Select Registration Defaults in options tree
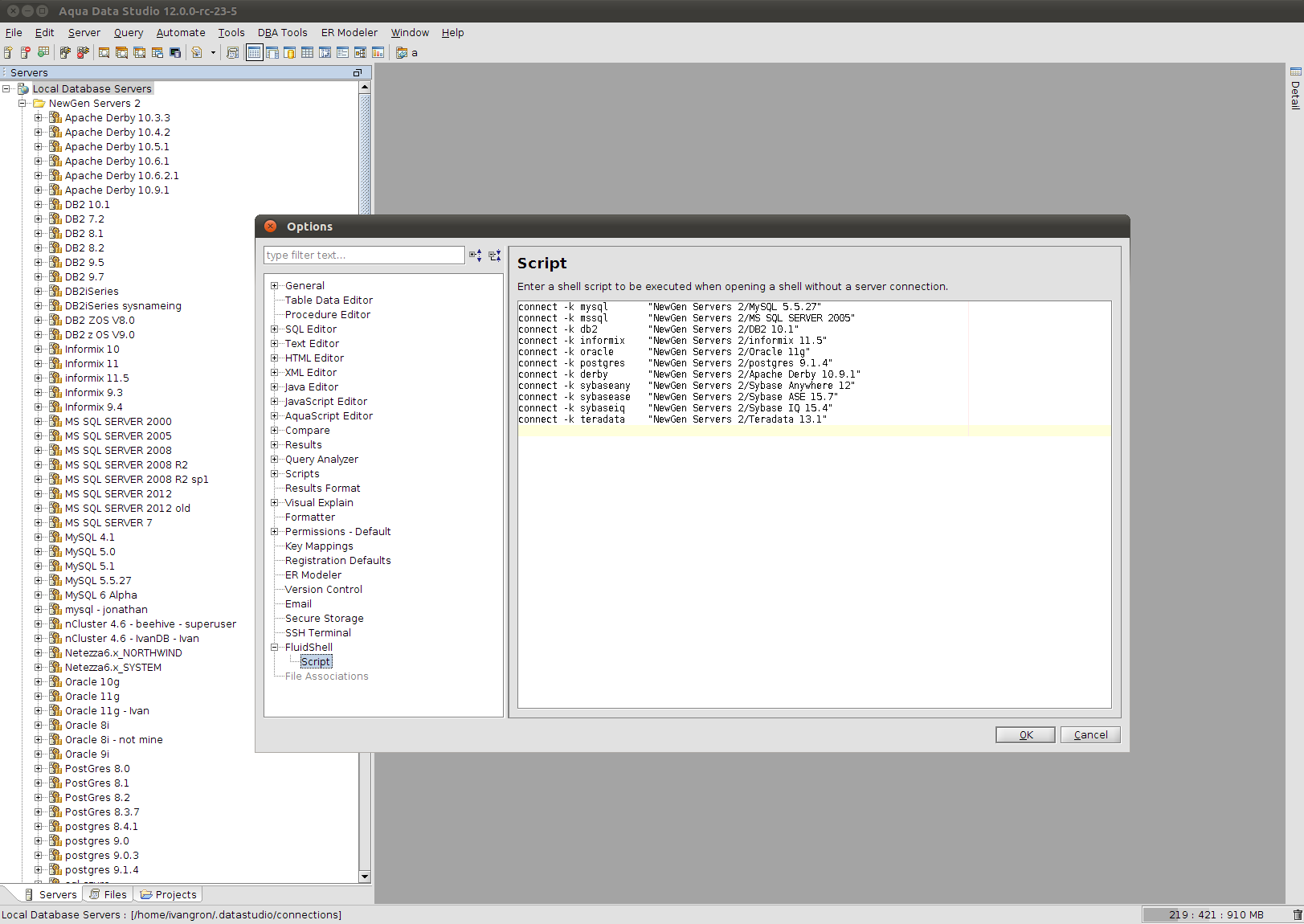This screenshot has height=924, width=1304. pos(338,561)
